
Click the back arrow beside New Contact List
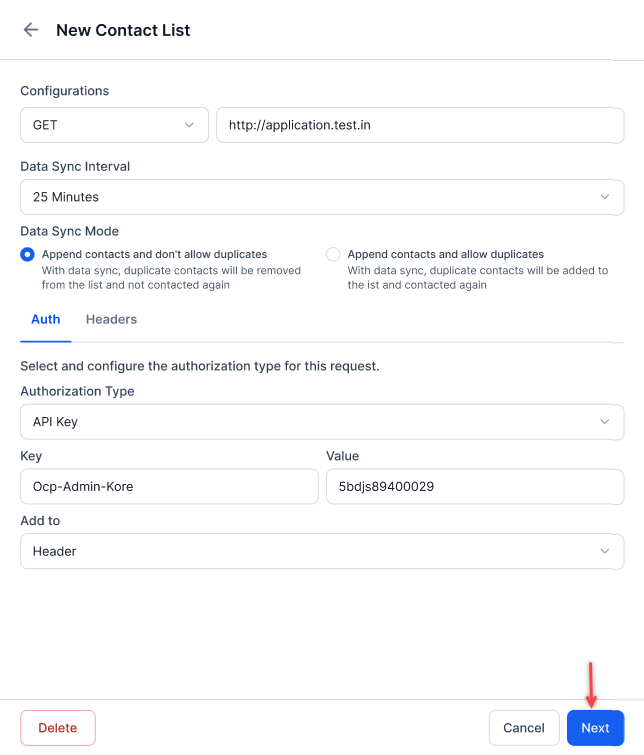[31, 30]
